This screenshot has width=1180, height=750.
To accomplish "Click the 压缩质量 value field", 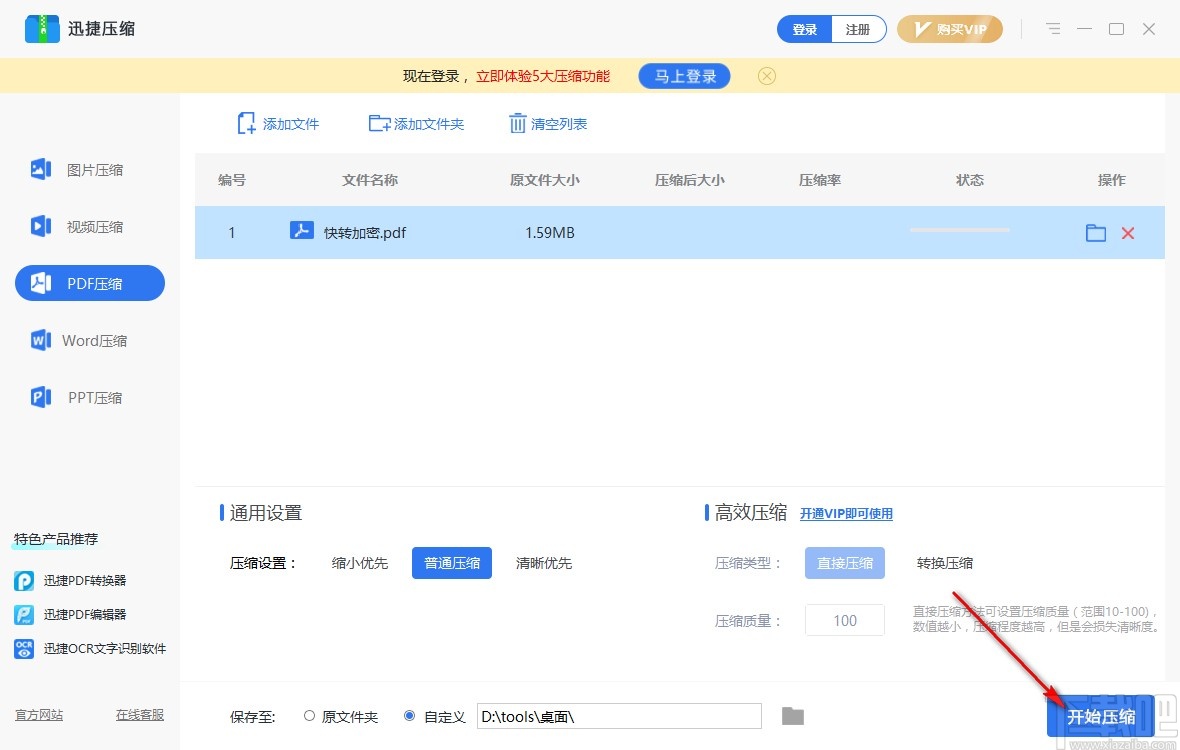I will pos(844,620).
